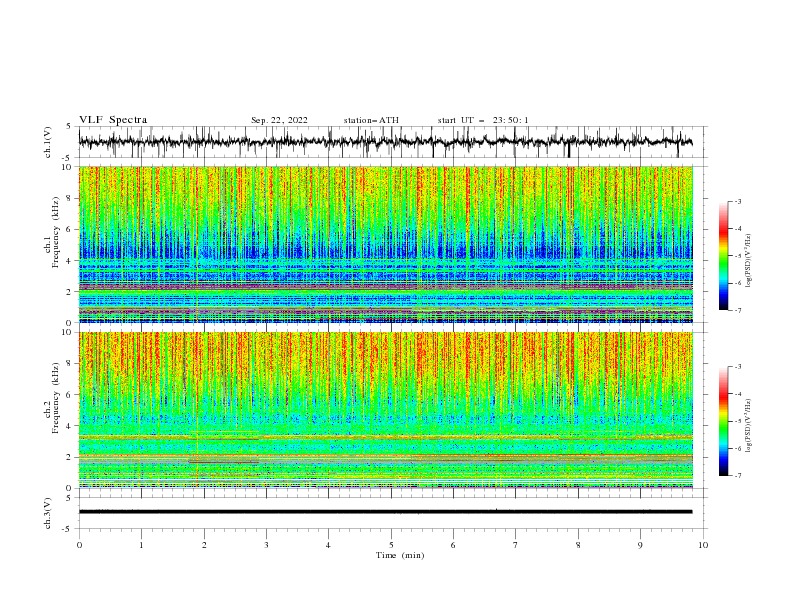Viewport: 792px width, 612px height.
Task: Click the time axis tick label "4"
Action: pos(328,545)
